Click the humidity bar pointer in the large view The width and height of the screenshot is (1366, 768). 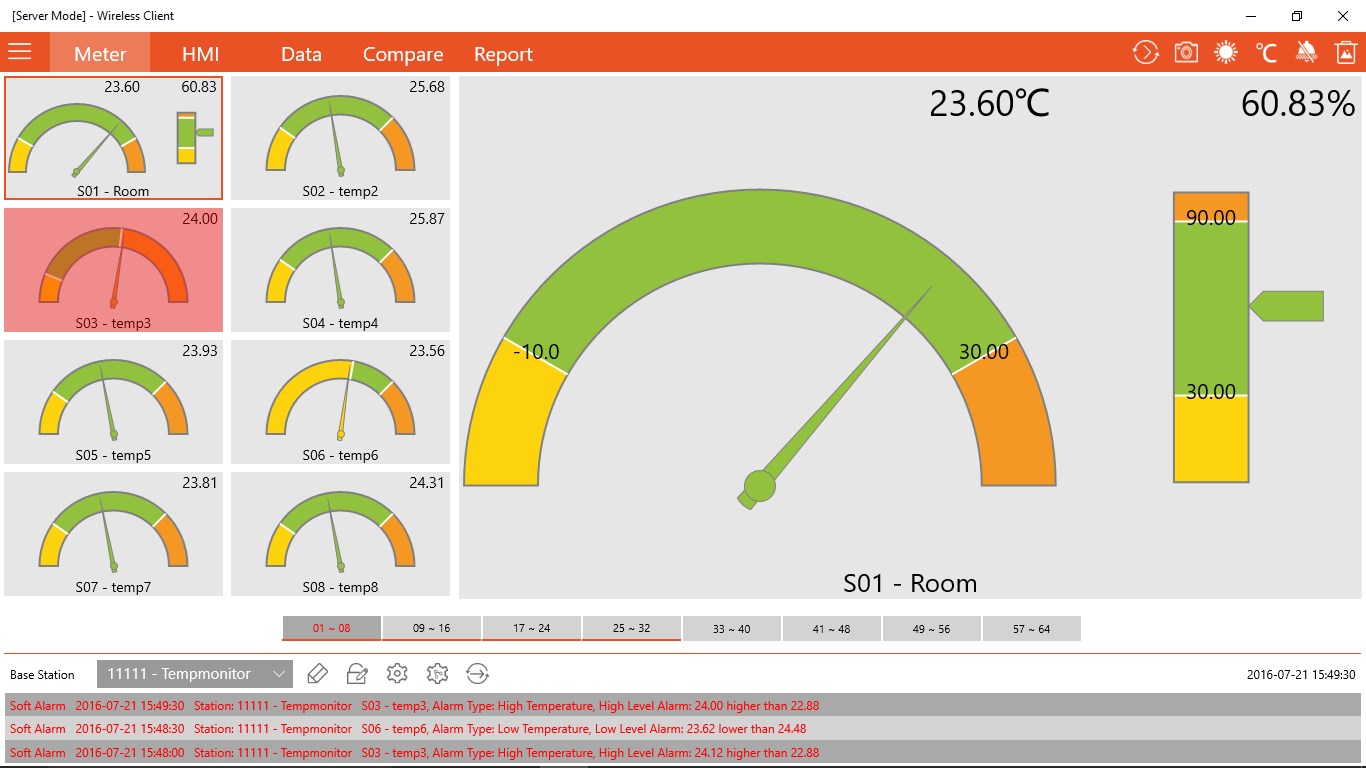[x=1287, y=306]
